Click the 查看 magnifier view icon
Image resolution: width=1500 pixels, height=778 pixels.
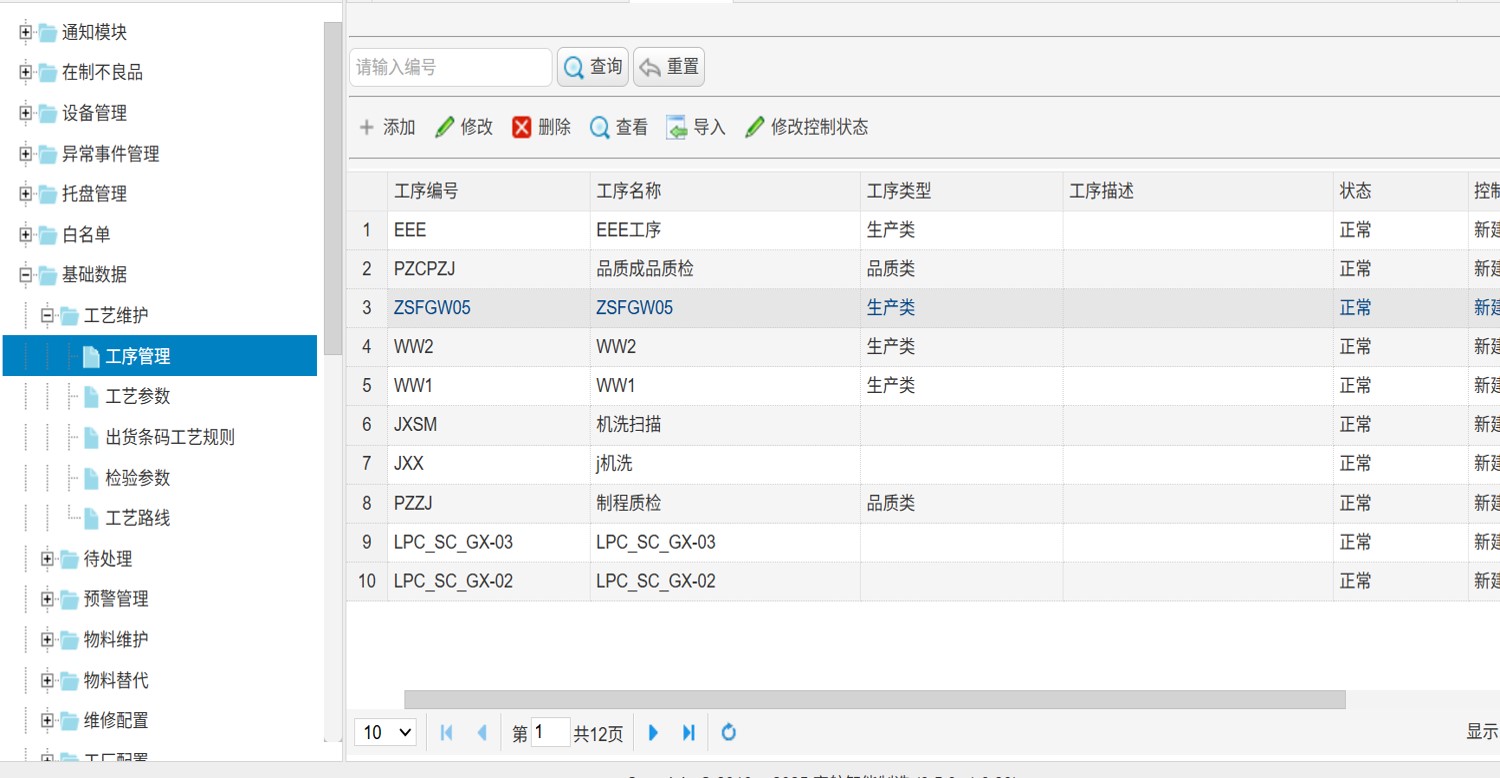pos(600,127)
